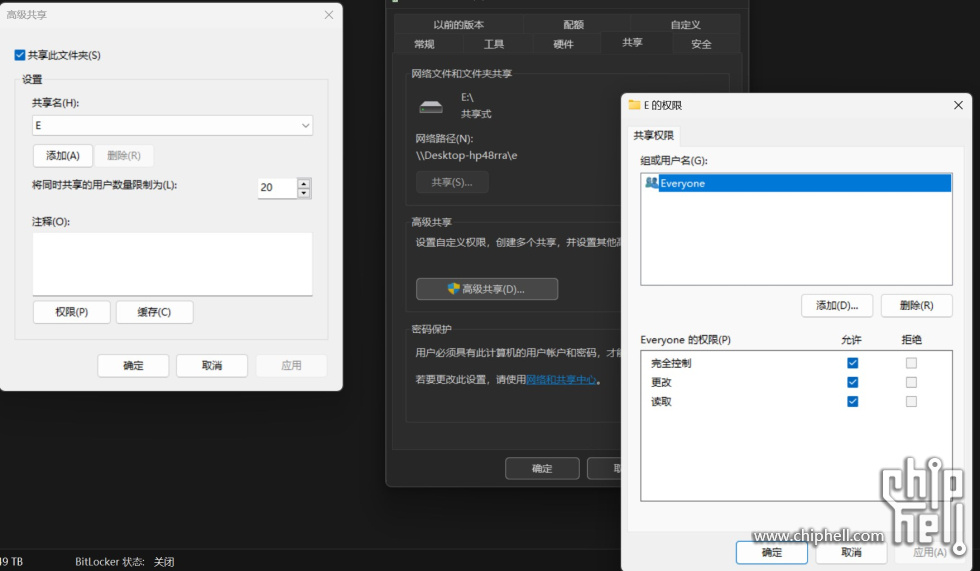Open the Network and Sharing Center link
Screen dimensions: 980x571
point(561,380)
